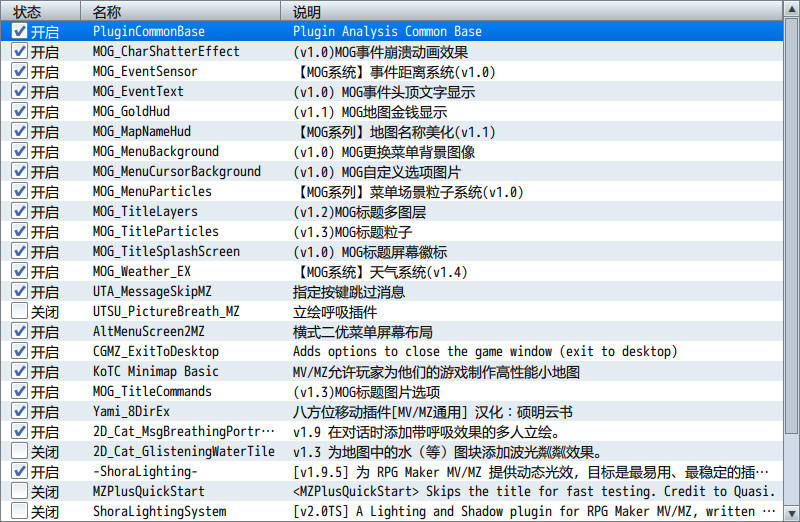The image size is (800, 522).
Task: Select 2D_Cat_GlisteningWaterTile name
Action: pos(184,452)
